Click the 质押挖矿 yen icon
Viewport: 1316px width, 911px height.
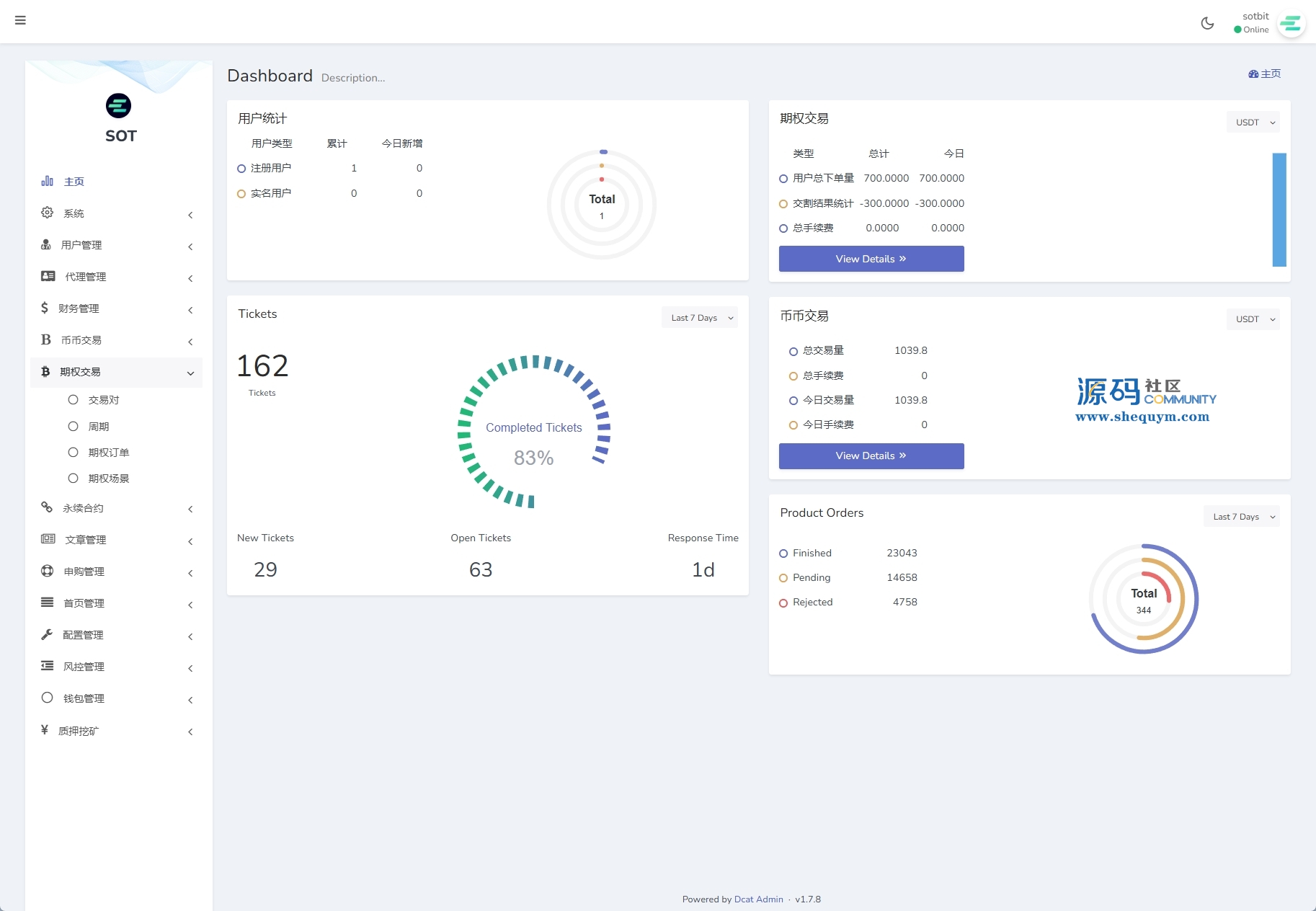[x=45, y=730]
